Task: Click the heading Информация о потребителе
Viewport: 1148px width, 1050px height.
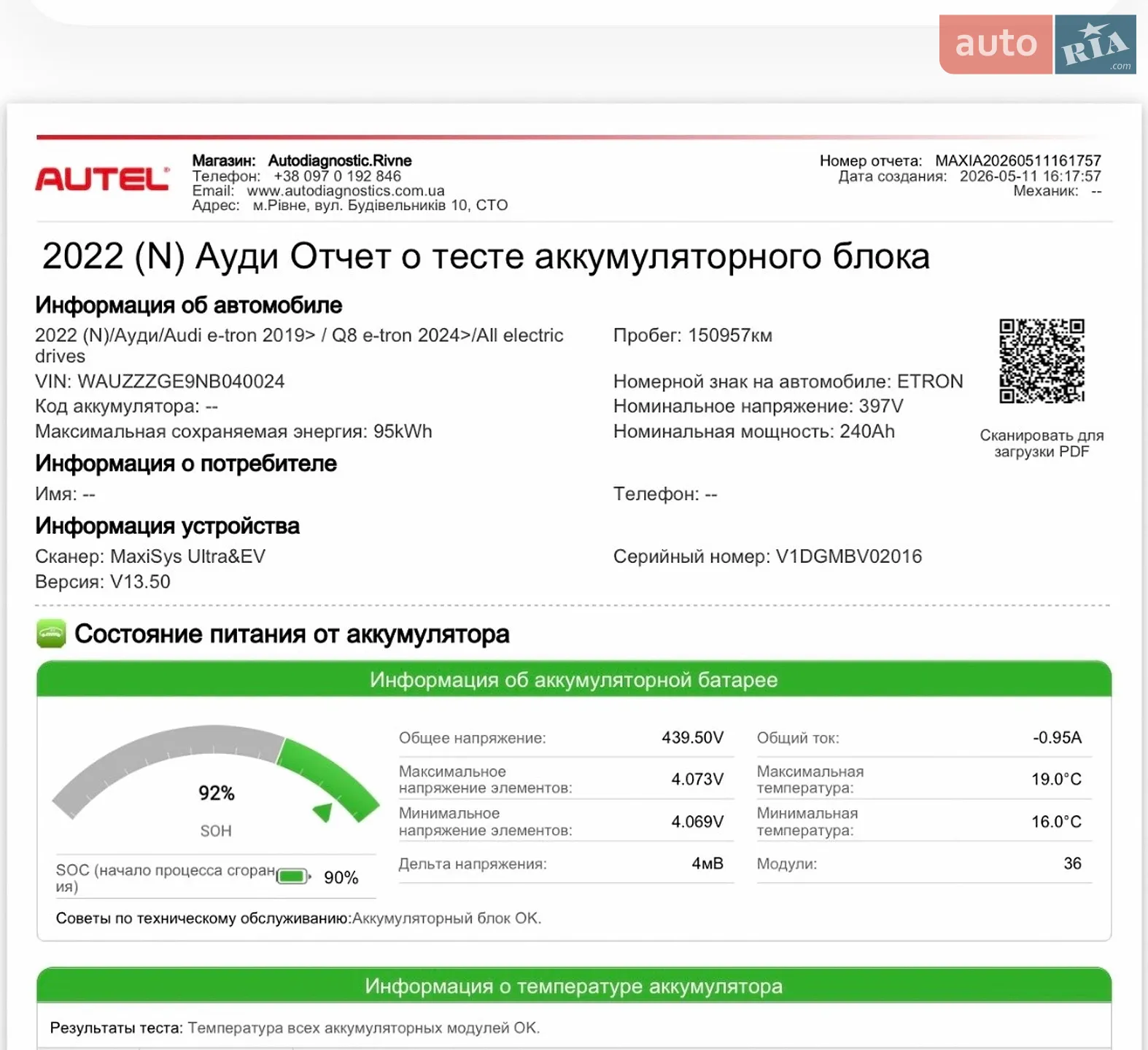Action: coord(186,463)
